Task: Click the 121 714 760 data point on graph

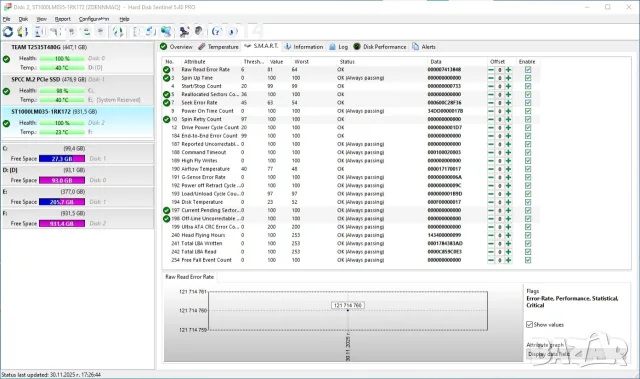Action: (348, 310)
